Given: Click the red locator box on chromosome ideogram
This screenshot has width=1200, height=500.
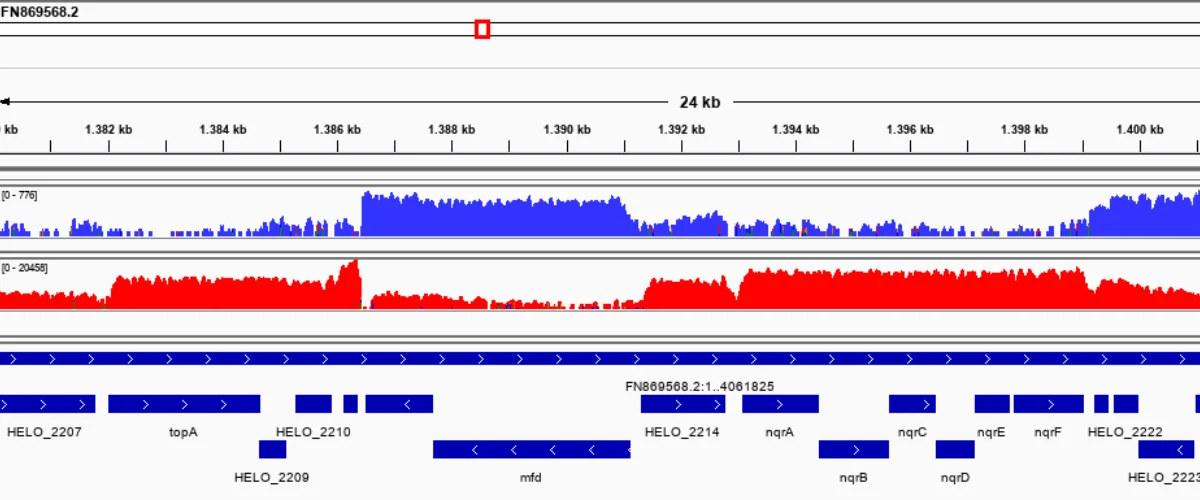Looking at the screenshot, I should 482,29.
